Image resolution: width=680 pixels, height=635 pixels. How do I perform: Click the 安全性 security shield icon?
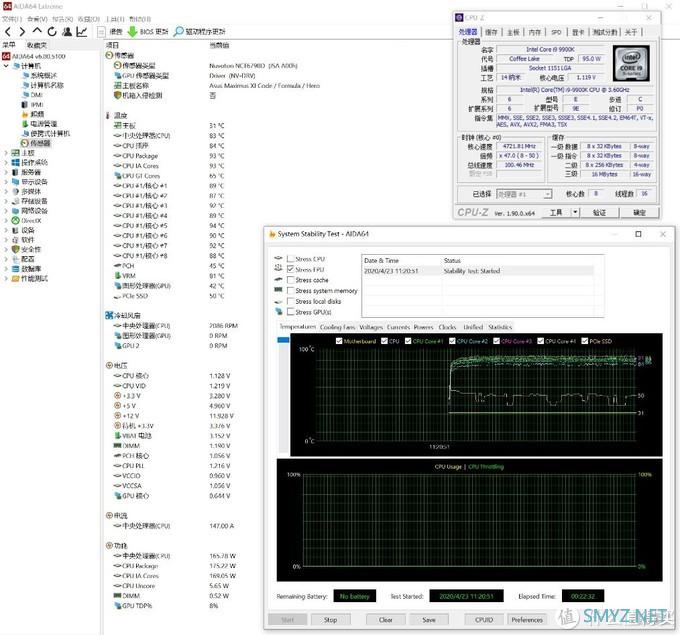click(x=16, y=249)
